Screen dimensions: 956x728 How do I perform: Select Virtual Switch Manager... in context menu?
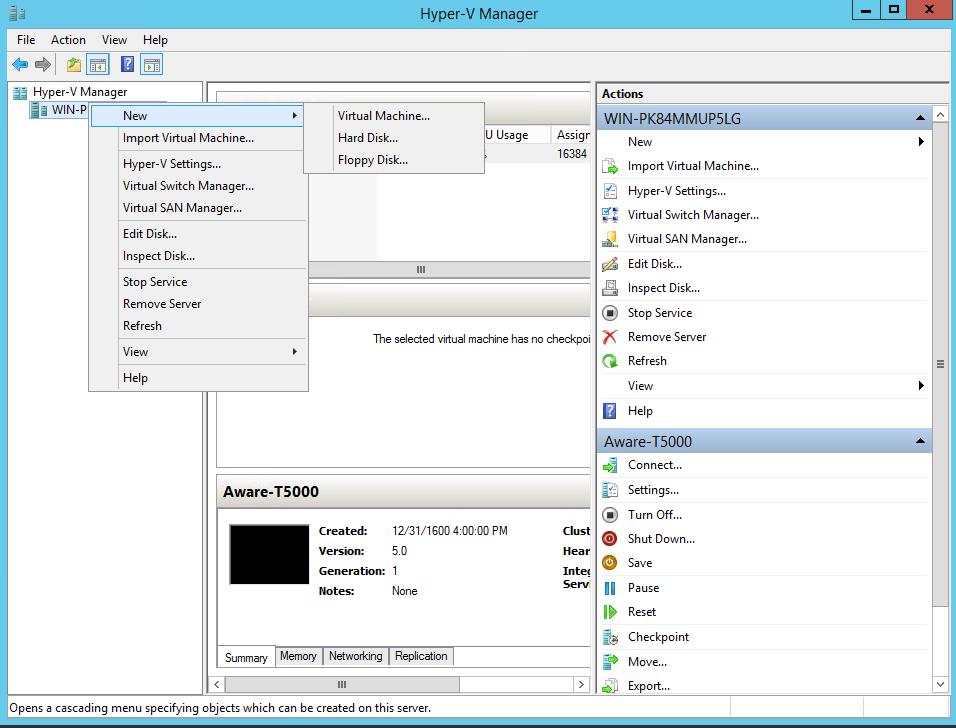point(199,186)
